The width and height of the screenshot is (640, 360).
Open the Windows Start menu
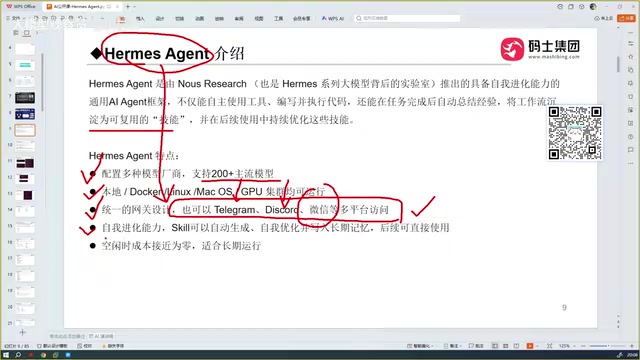[6, 355]
